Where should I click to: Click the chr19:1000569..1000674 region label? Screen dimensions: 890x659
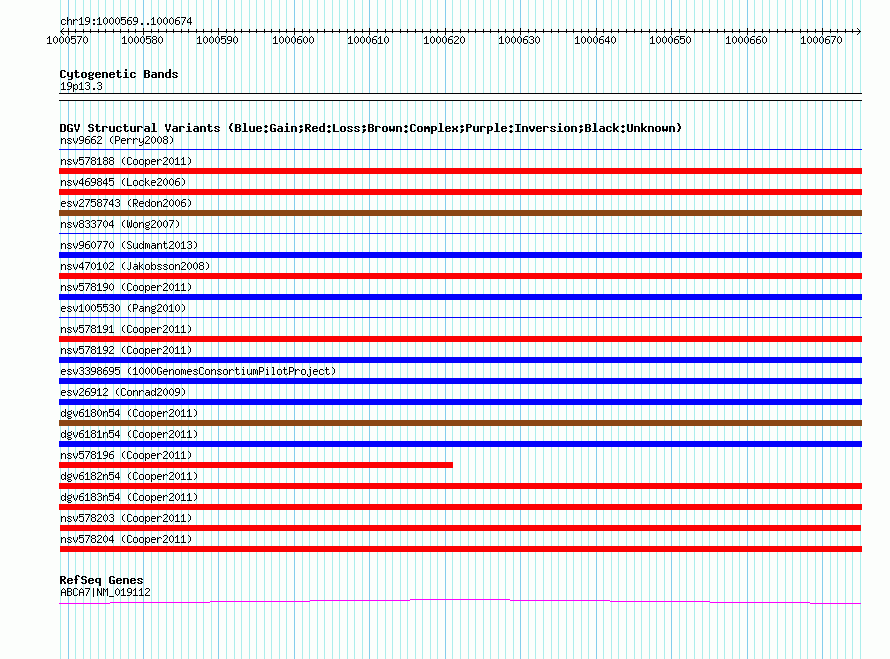126,21
